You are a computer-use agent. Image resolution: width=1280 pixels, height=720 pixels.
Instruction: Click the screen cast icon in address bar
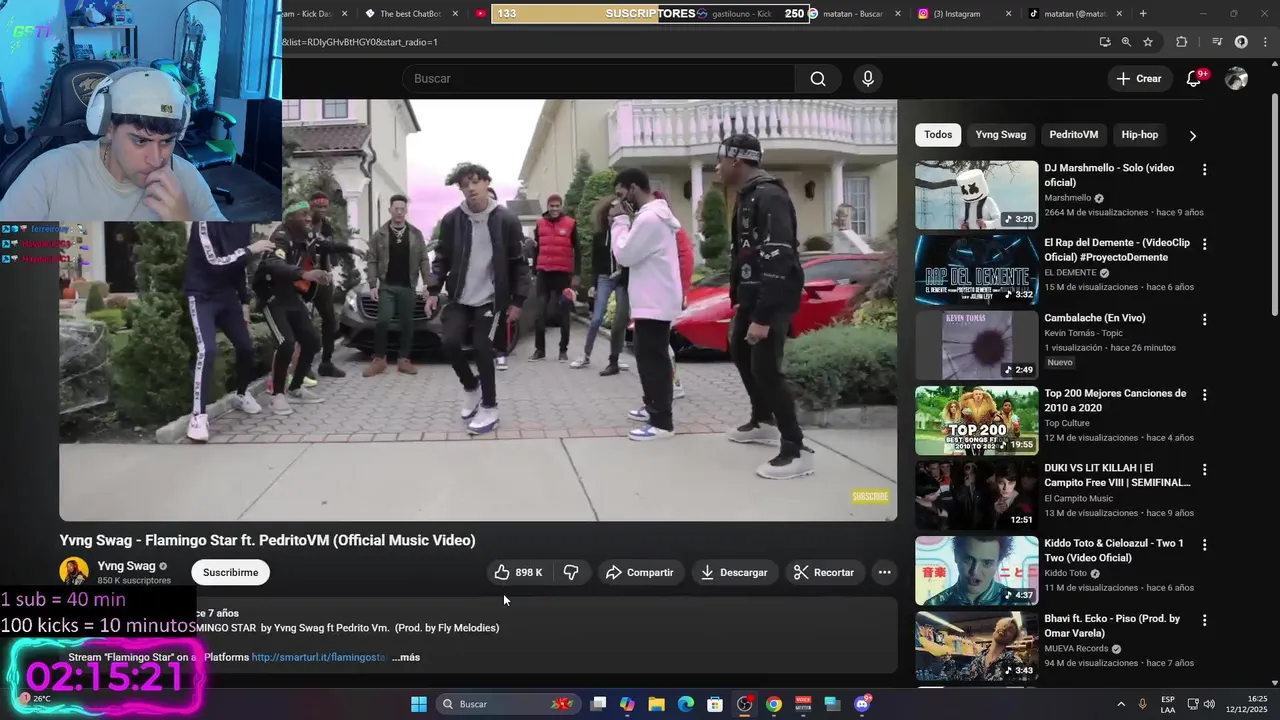[1104, 42]
